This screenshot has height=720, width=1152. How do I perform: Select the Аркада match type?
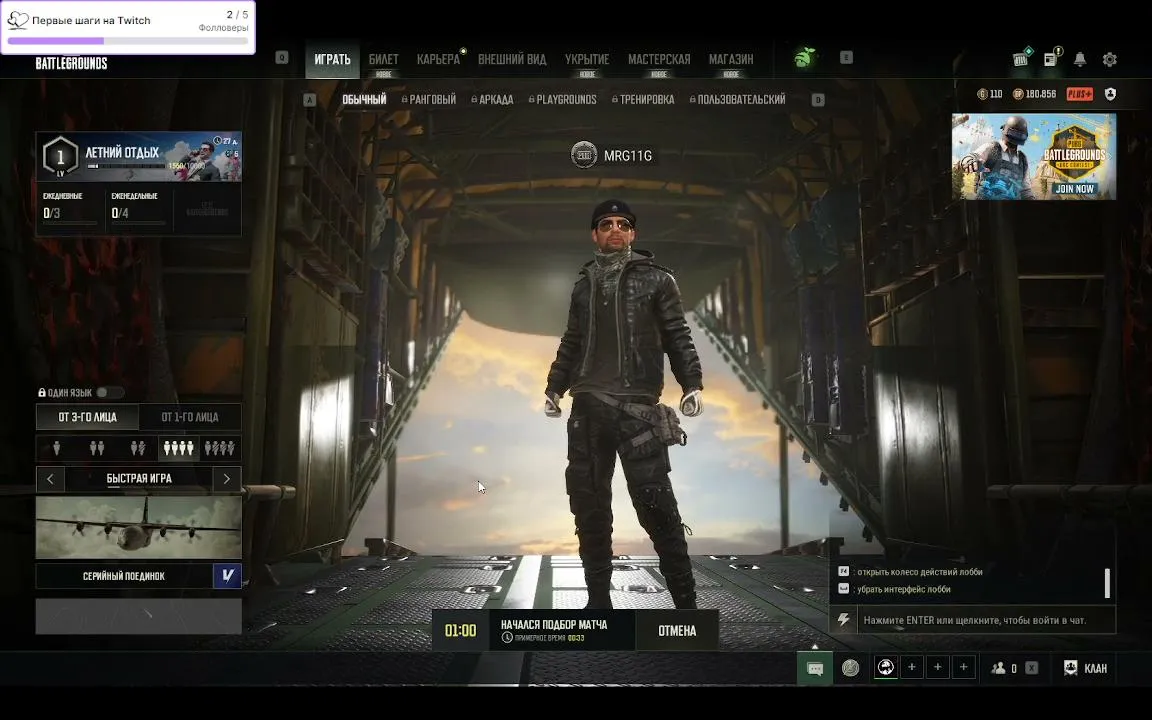(x=492, y=99)
